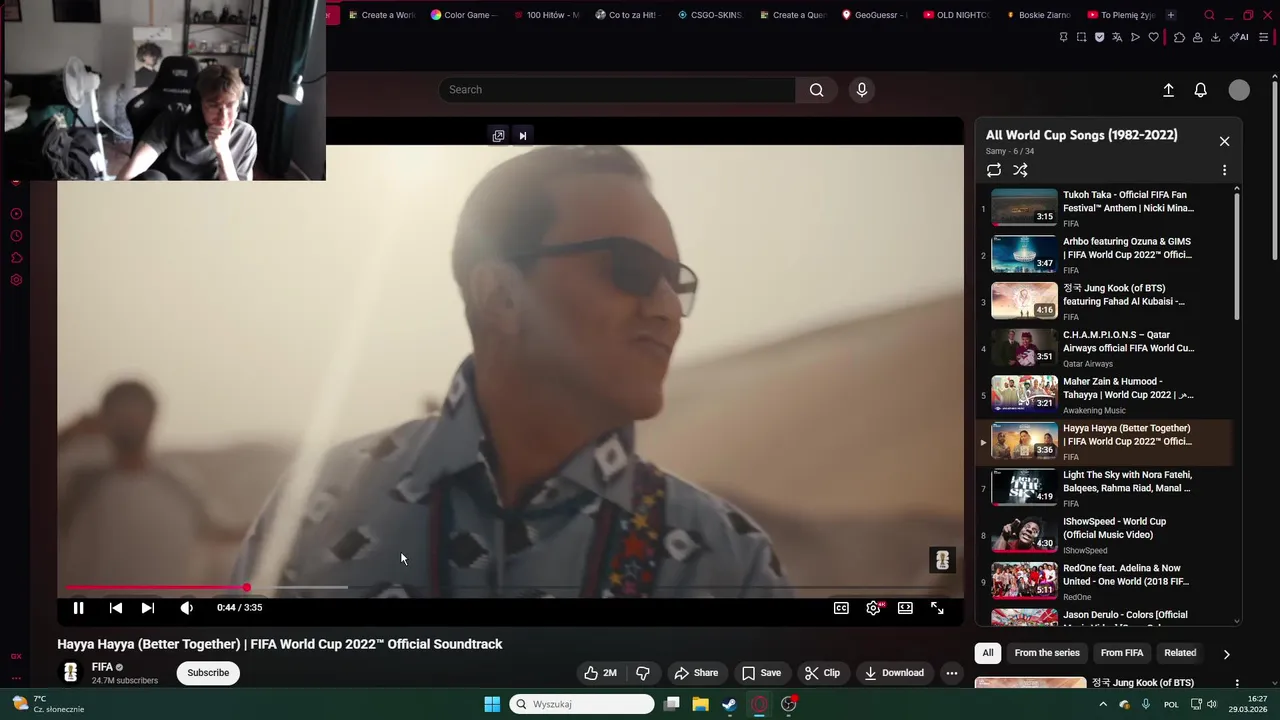
Task: Save the video to a playlist
Action: [x=761, y=673]
